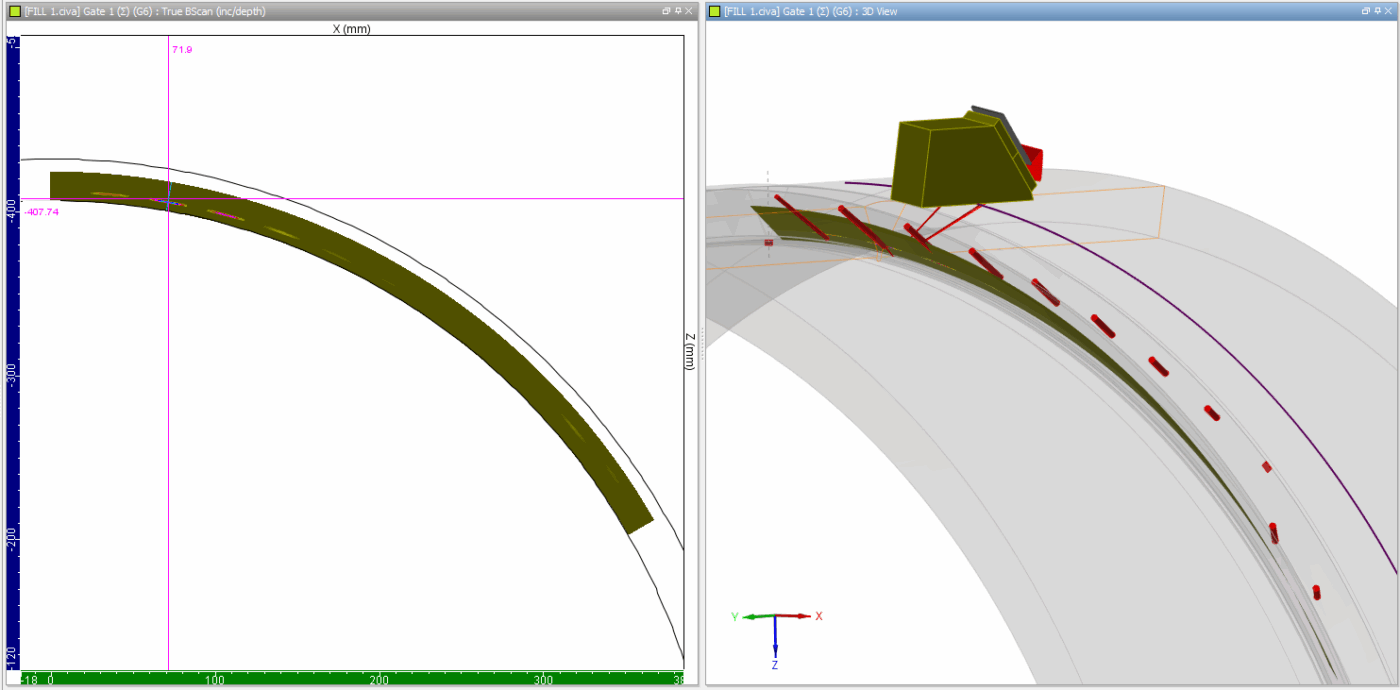Click the green icon of 3D View panel
Screen dimensions: 1400x690
tap(715, 11)
